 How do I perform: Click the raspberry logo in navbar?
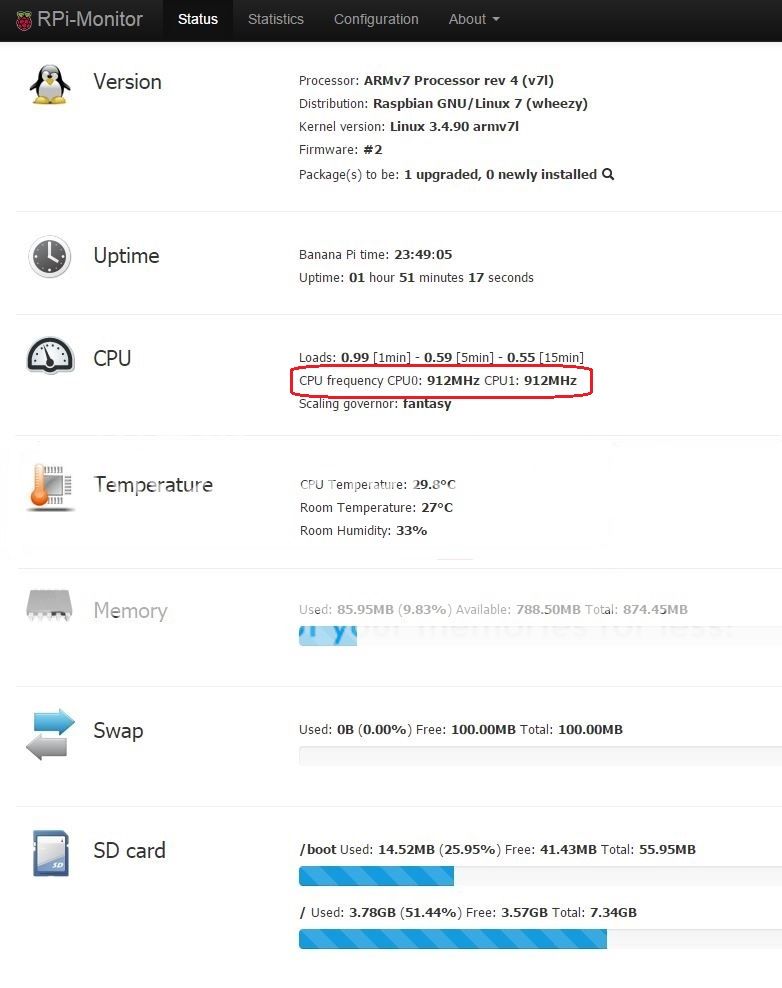click(24, 20)
